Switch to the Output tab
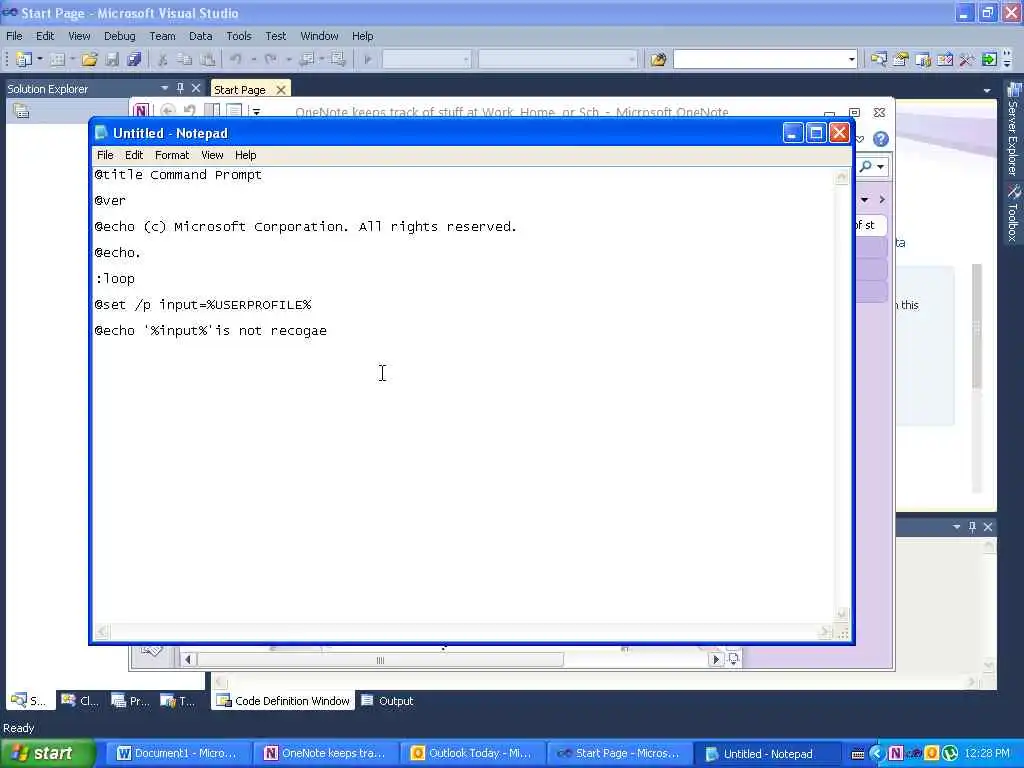 coord(388,701)
